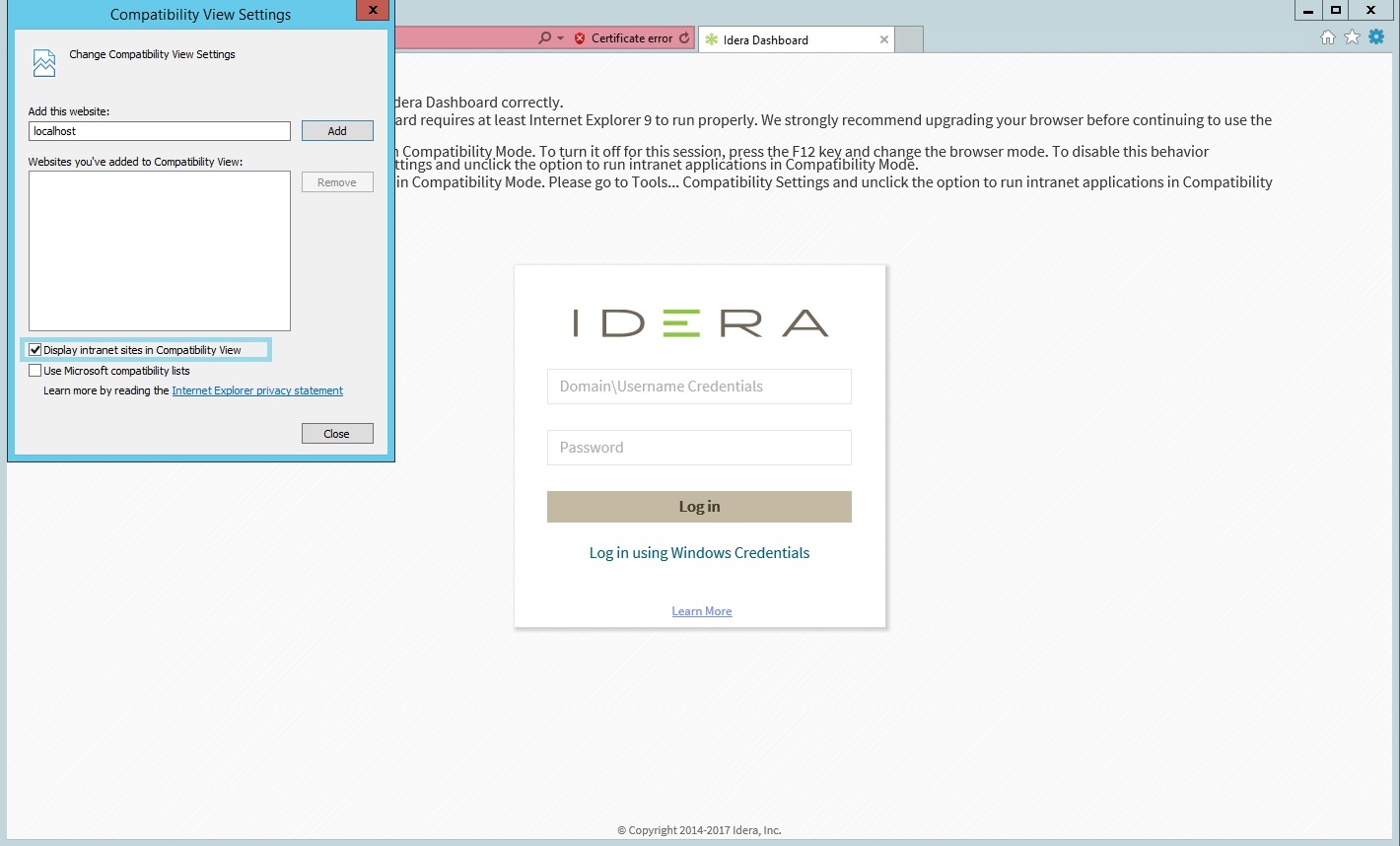Click the address bar search magnifier icon

coord(544,38)
